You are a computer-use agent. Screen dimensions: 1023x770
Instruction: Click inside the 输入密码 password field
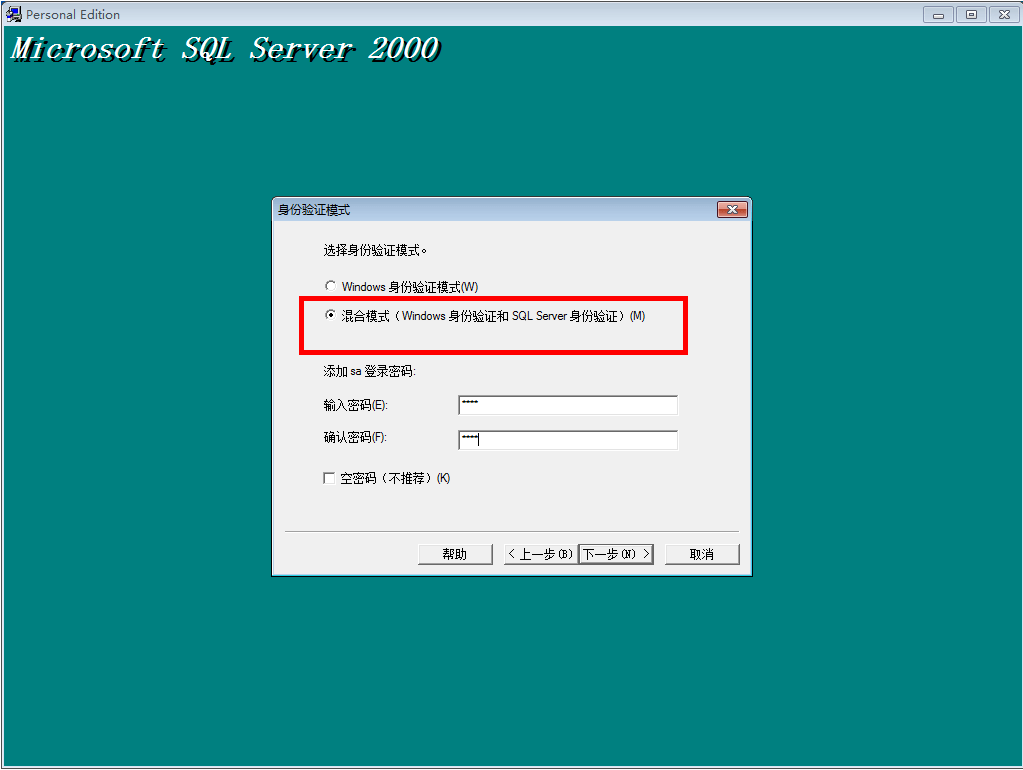coord(567,404)
